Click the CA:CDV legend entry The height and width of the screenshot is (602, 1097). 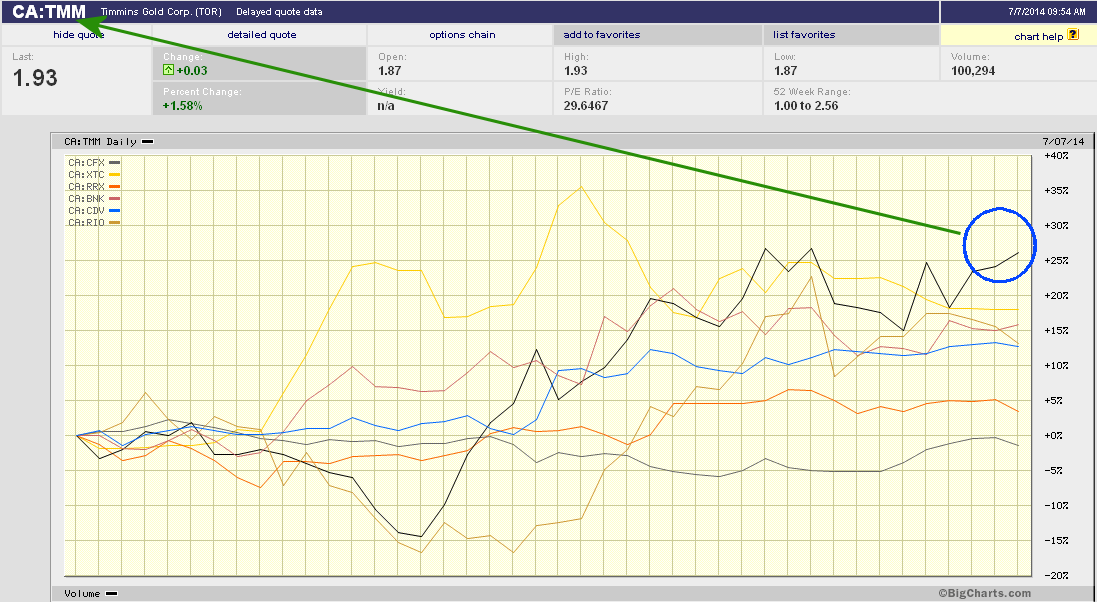pos(94,211)
